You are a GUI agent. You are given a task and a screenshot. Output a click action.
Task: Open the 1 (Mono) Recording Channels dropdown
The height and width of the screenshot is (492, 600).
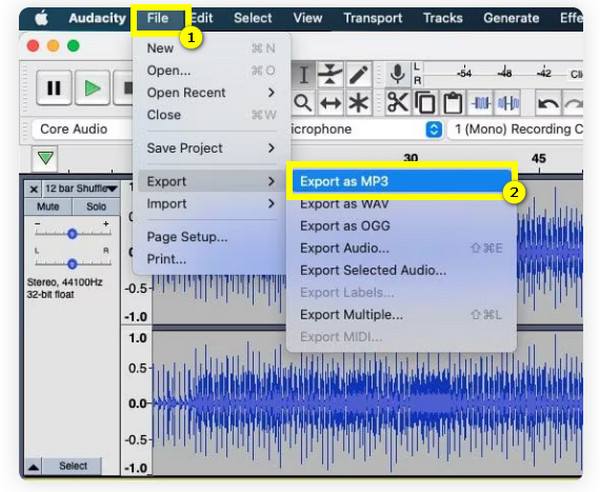click(x=516, y=129)
